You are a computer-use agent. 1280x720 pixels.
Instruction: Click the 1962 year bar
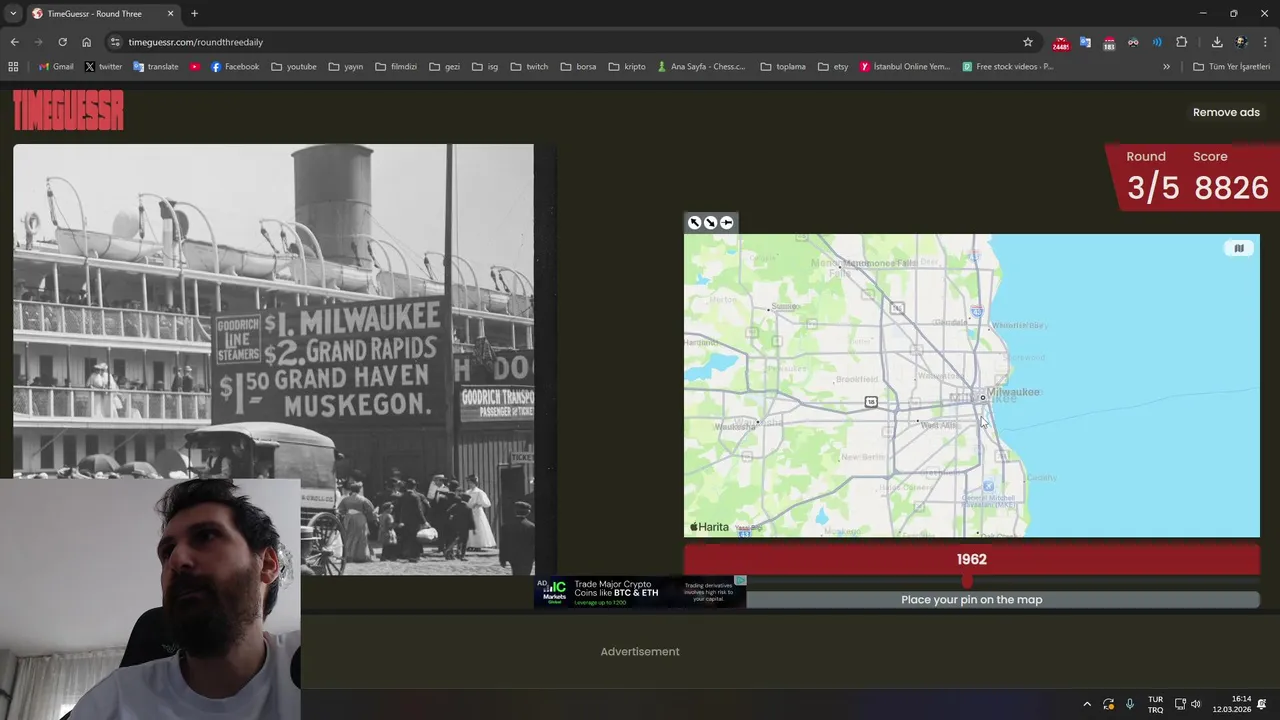(x=971, y=560)
